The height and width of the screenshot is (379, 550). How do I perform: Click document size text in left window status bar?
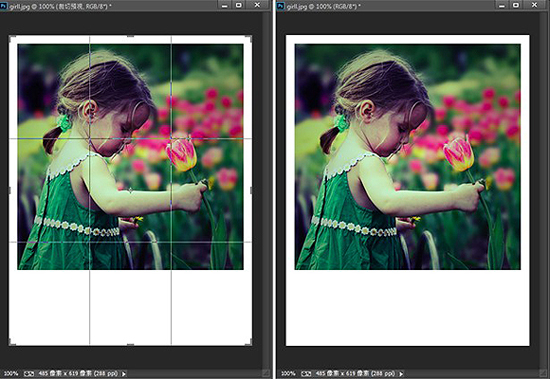(x=78, y=374)
